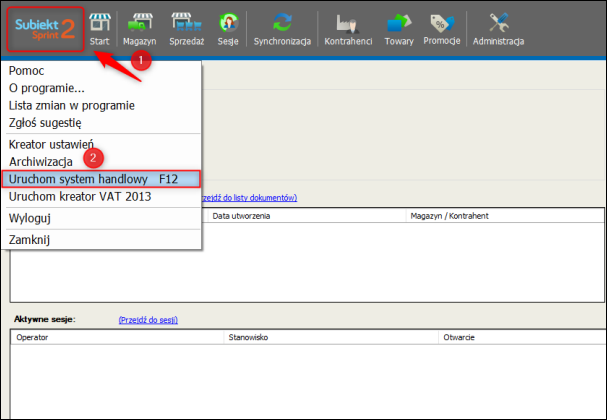The image size is (607, 420).
Task: Sort by 'Data utworzenia' column header
Action: point(307,216)
